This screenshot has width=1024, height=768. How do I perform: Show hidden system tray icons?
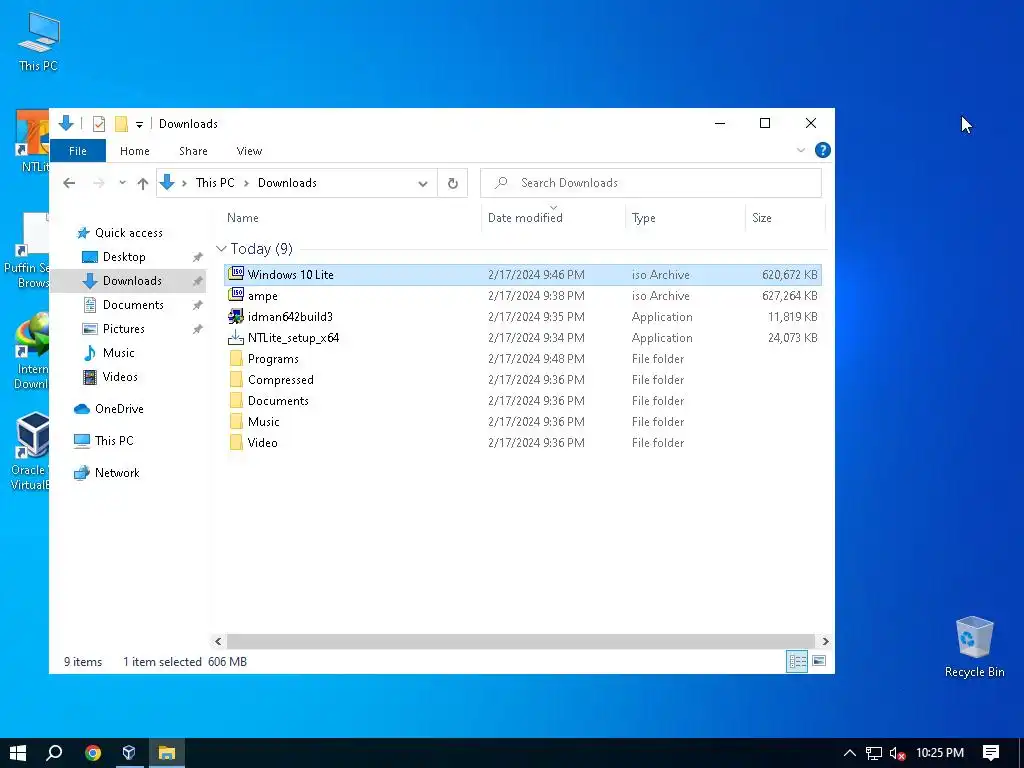point(850,753)
